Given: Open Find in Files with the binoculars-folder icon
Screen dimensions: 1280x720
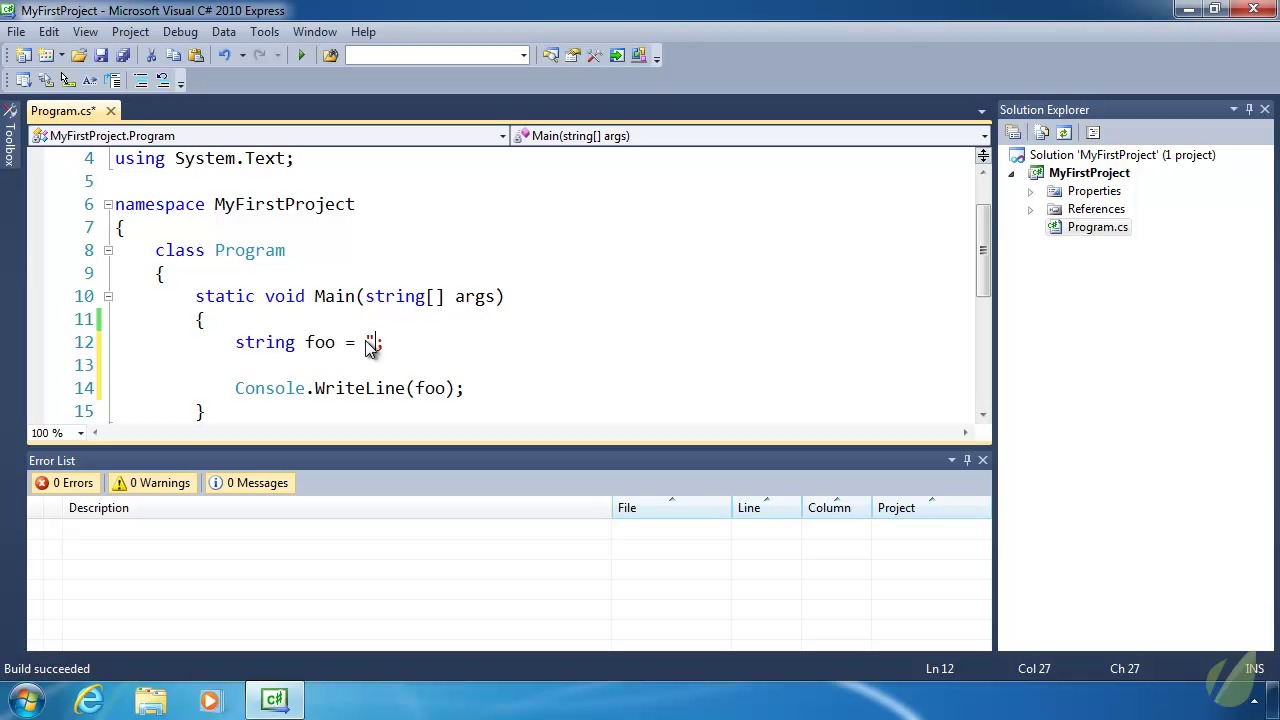Looking at the screenshot, I should 330,55.
